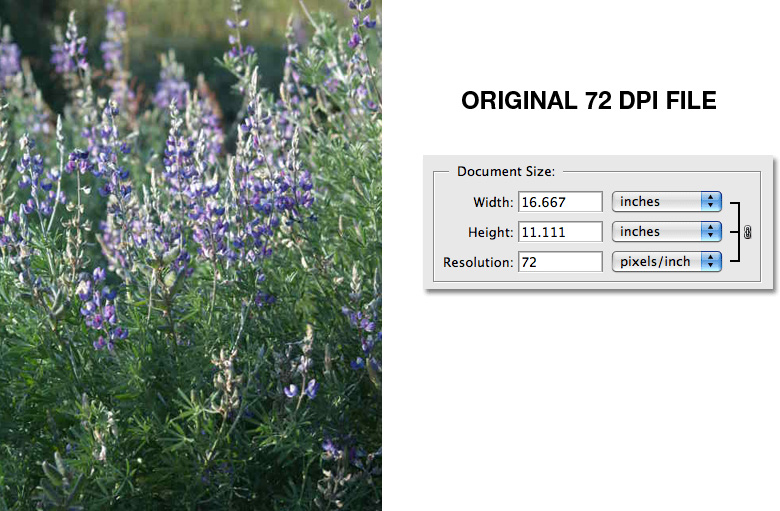Viewport: 780px width, 511px height.
Task: Click the Height field showing 11.111
Action: click(560, 232)
